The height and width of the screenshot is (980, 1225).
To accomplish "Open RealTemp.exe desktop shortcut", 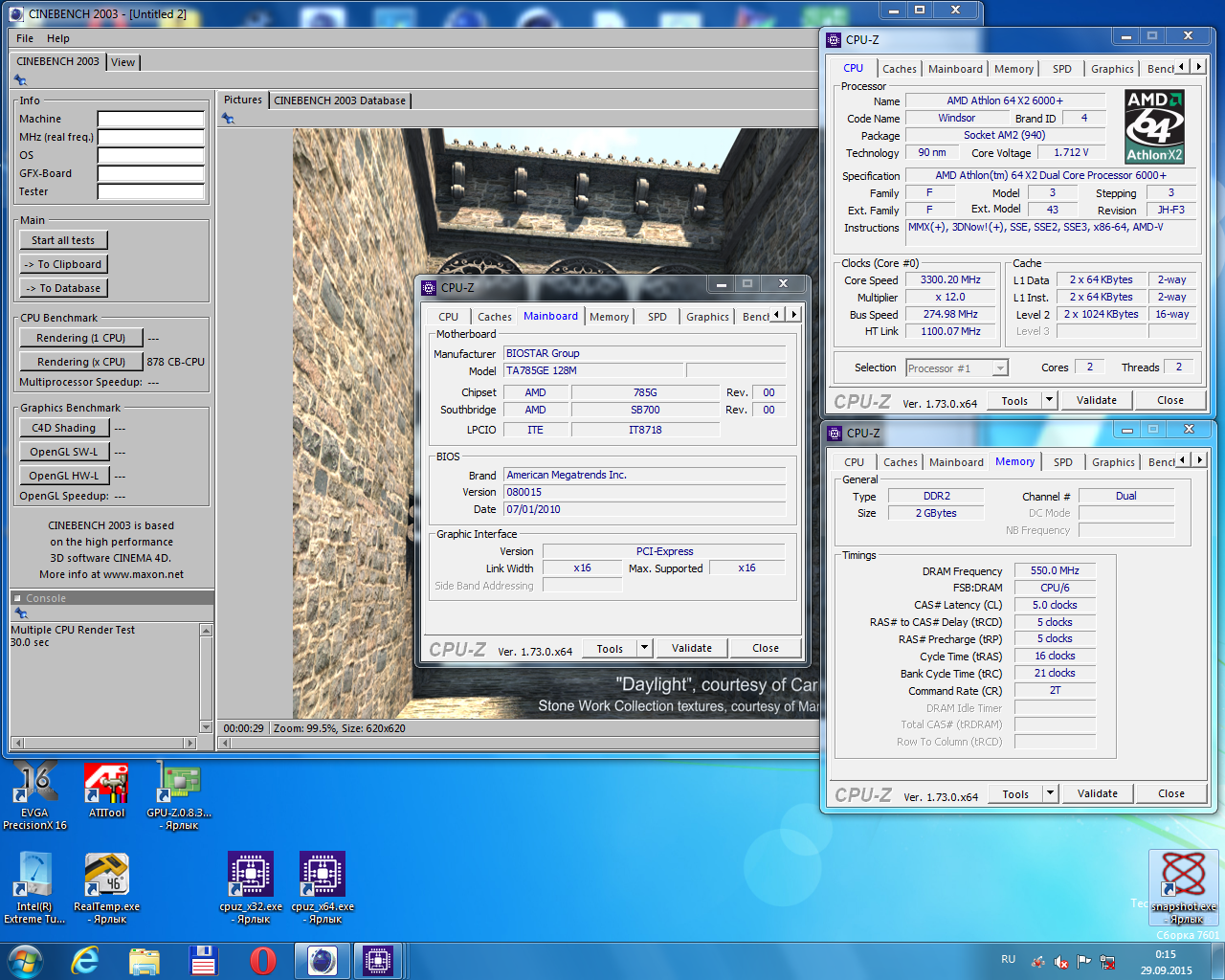I will pos(106,888).
